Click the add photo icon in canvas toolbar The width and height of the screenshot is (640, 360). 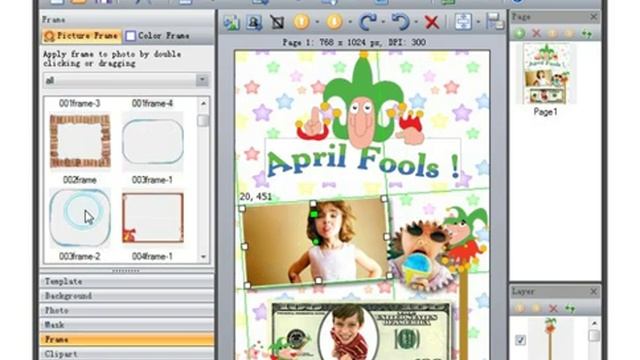[231, 22]
